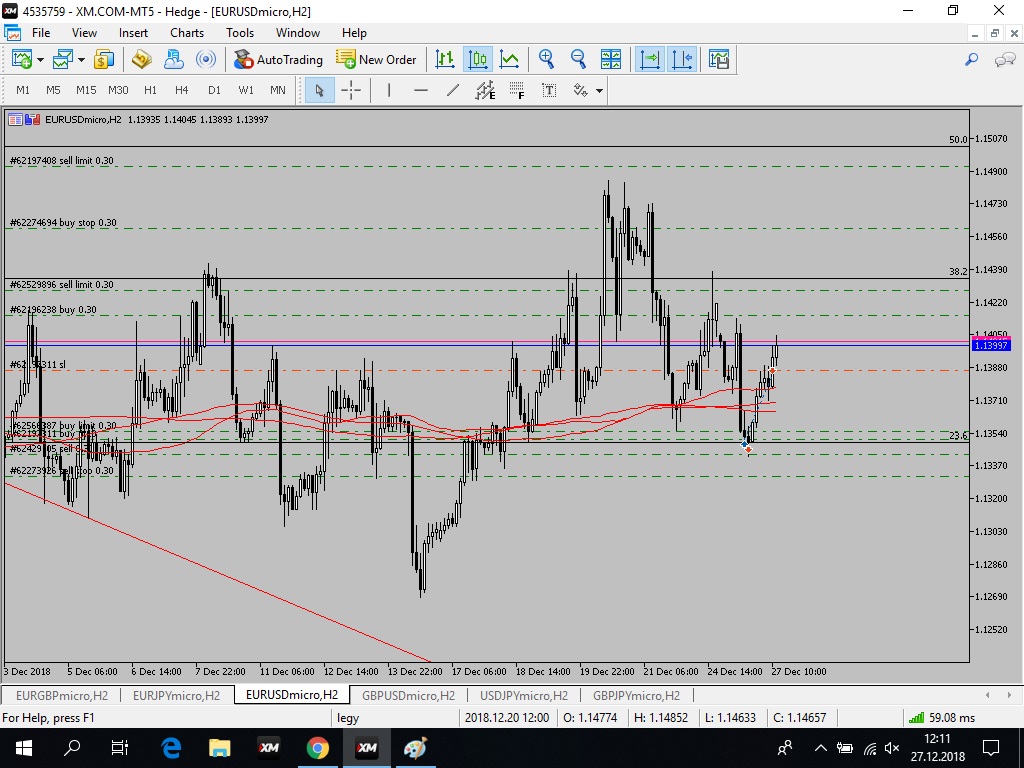Click the New Order button
The width and height of the screenshot is (1024, 768).
click(376, 59)
